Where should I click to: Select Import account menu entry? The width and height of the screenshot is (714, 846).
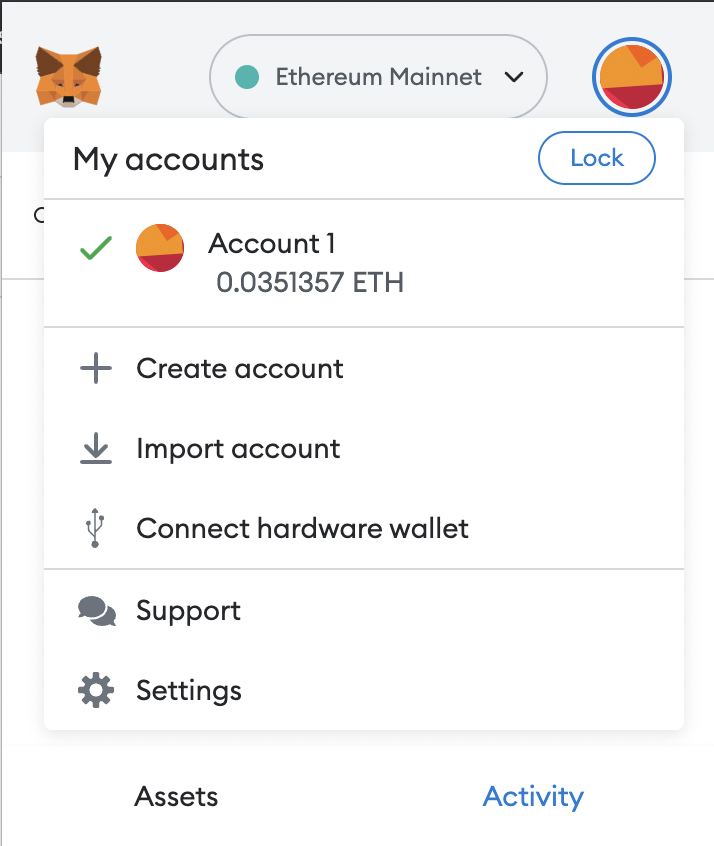tap(238, 449)
